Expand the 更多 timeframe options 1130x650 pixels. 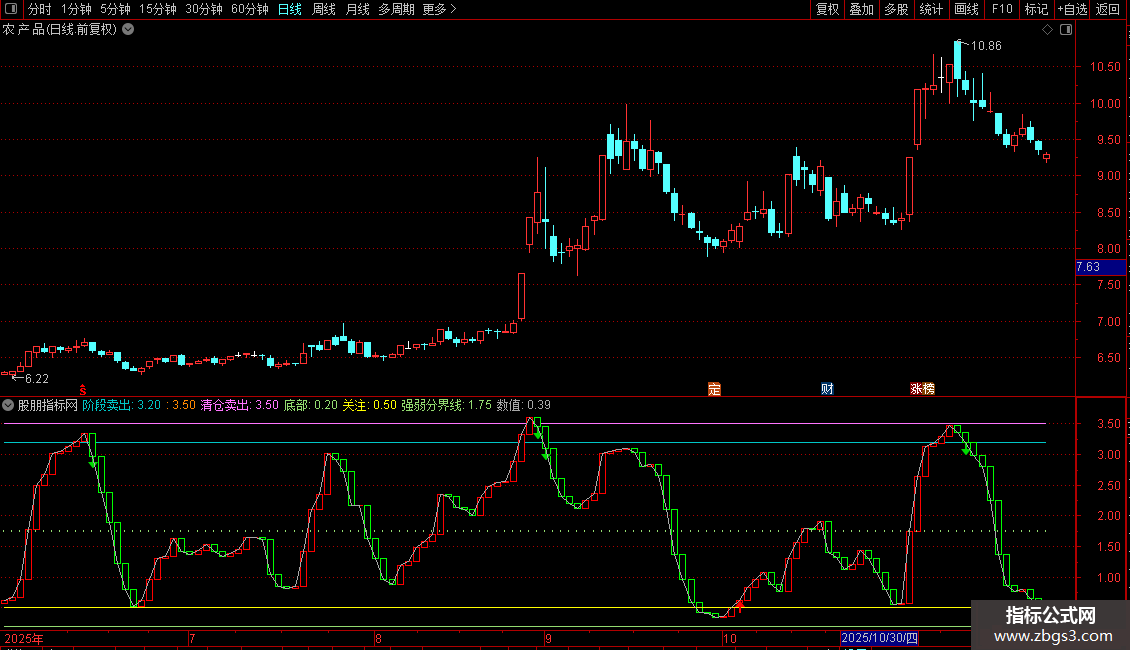point(439,9)
